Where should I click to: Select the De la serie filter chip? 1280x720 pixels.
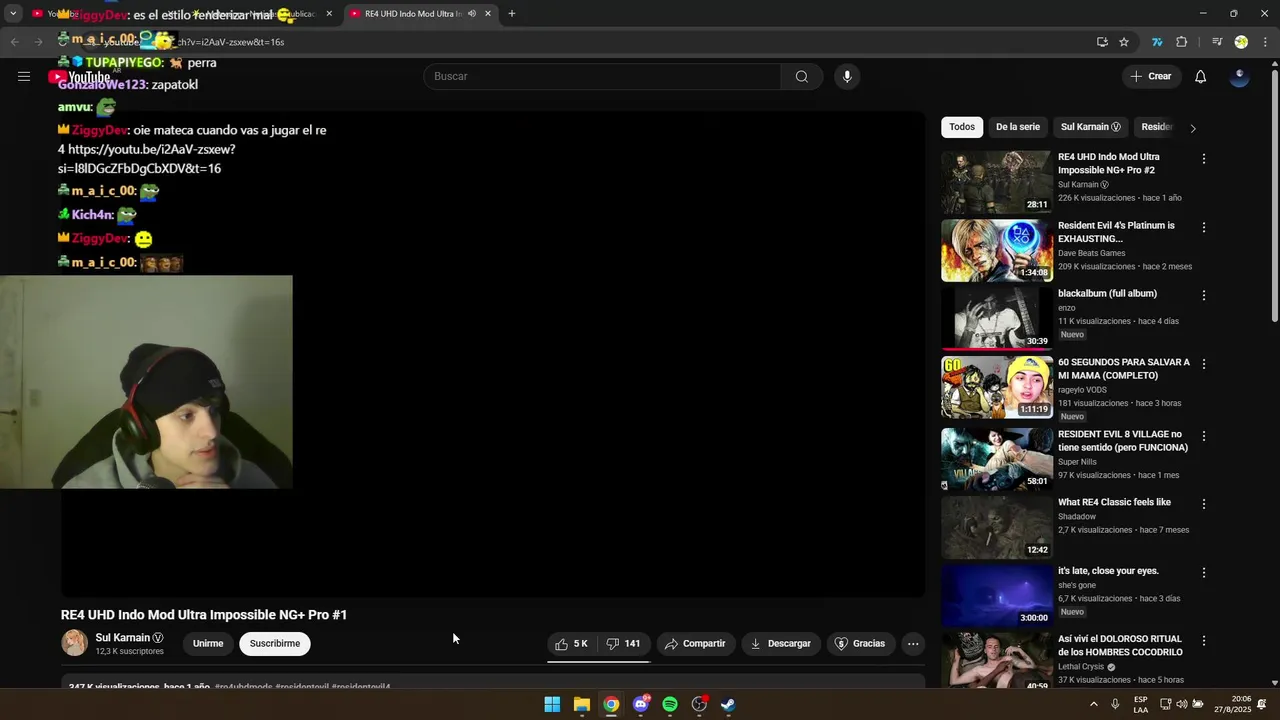click(x=1018, y=127)
